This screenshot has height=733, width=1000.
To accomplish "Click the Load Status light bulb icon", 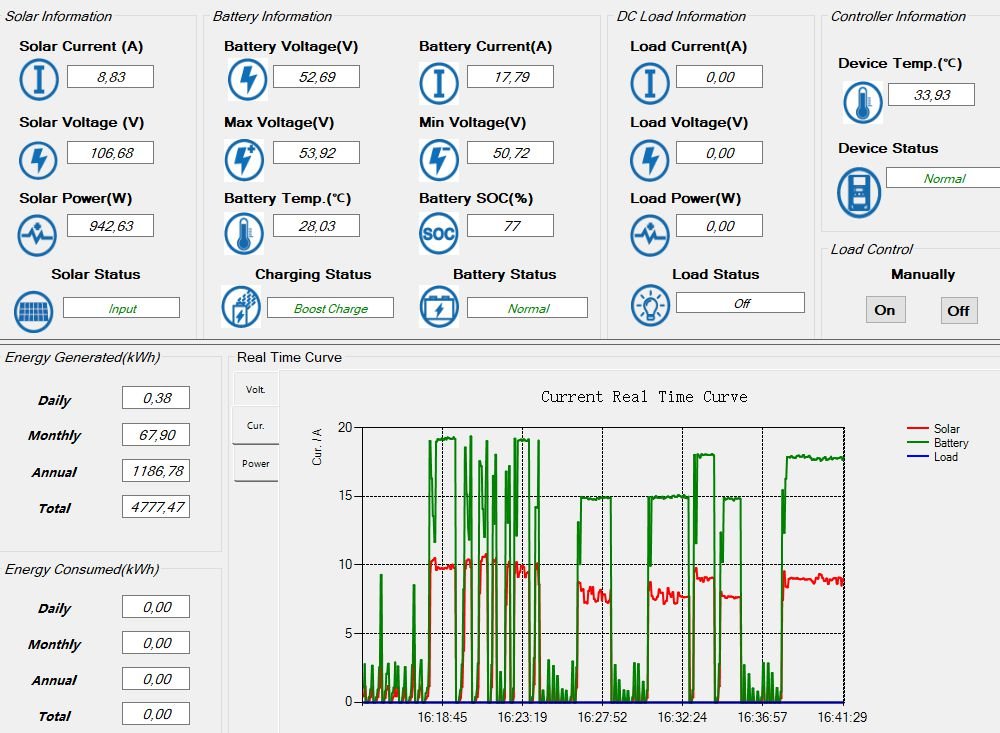I will coord(650,305).
